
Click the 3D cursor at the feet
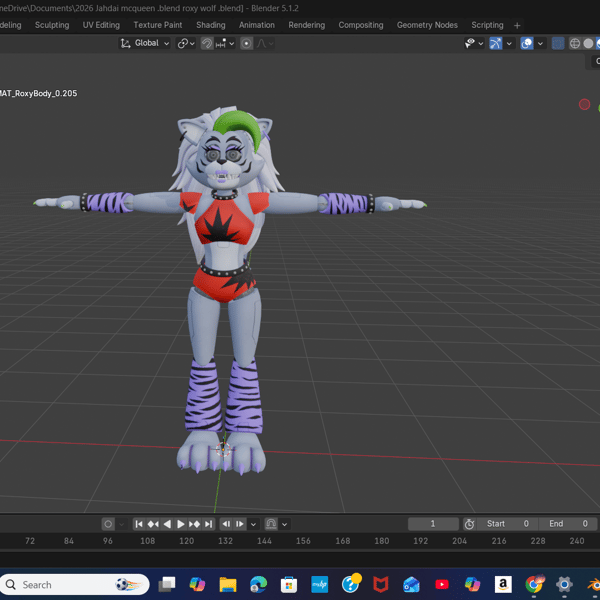[223, 449]
